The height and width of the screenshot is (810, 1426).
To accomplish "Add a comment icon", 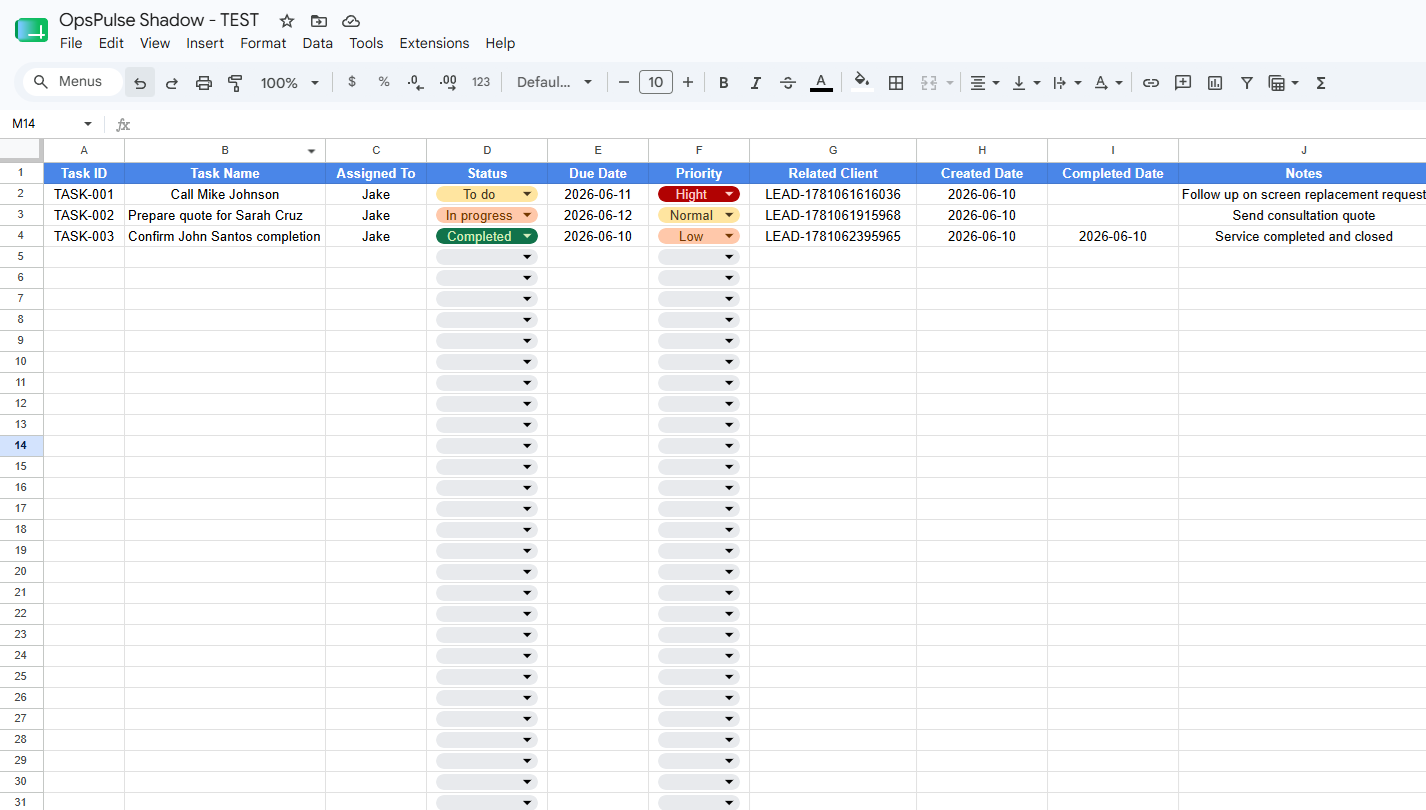I will click(x=1183, y=83).
